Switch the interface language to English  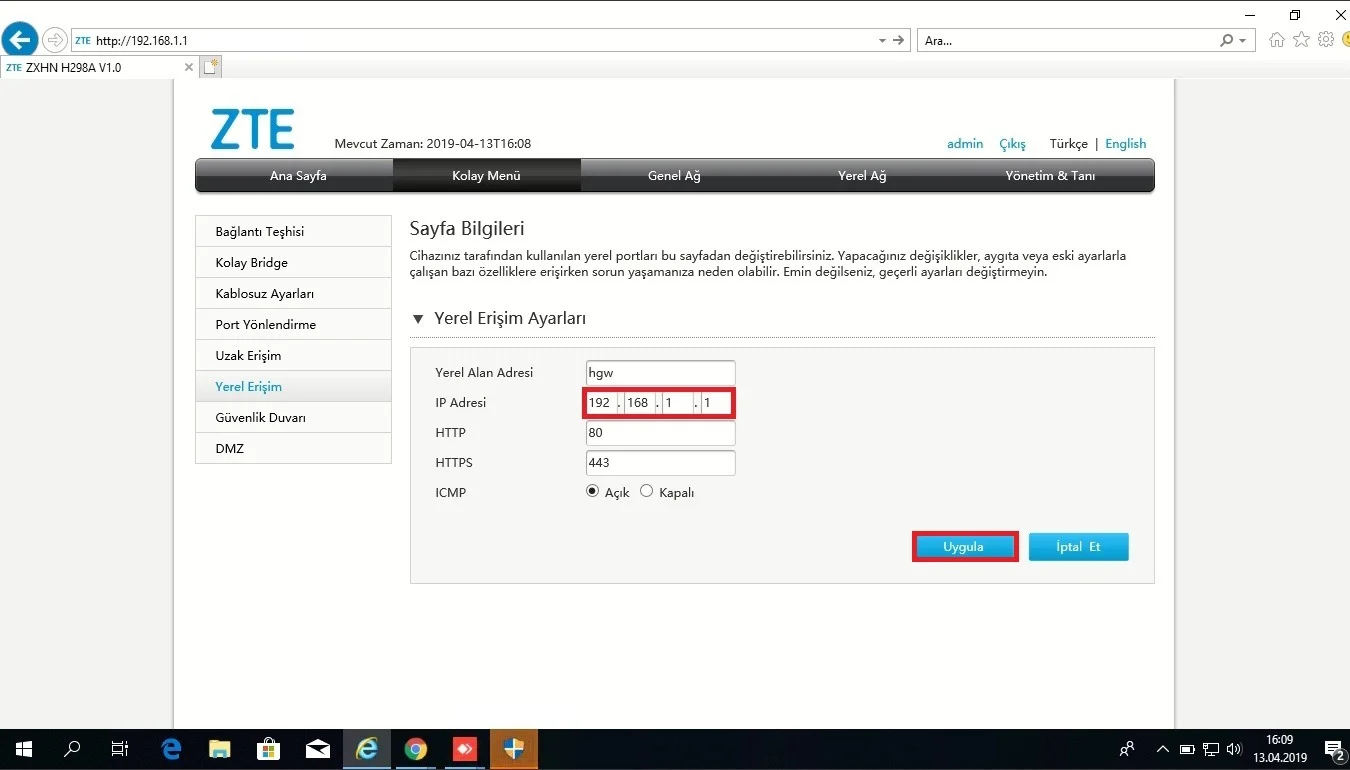tap(1125, 143)
